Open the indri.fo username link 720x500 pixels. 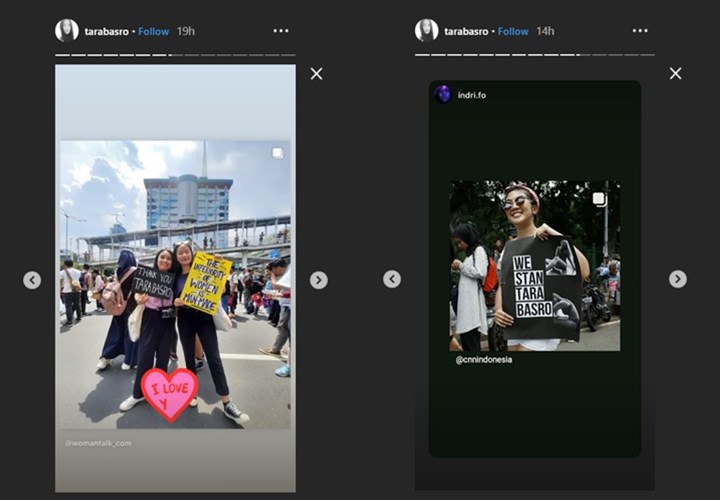click(x=471, y=95)
